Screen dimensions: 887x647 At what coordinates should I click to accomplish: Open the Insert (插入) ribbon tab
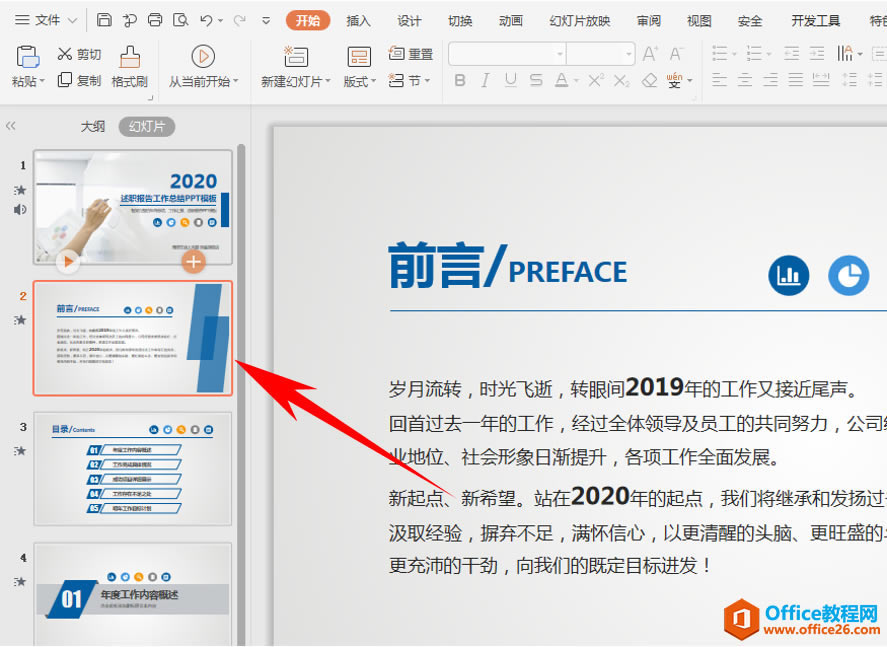click(x=358, y=21)
